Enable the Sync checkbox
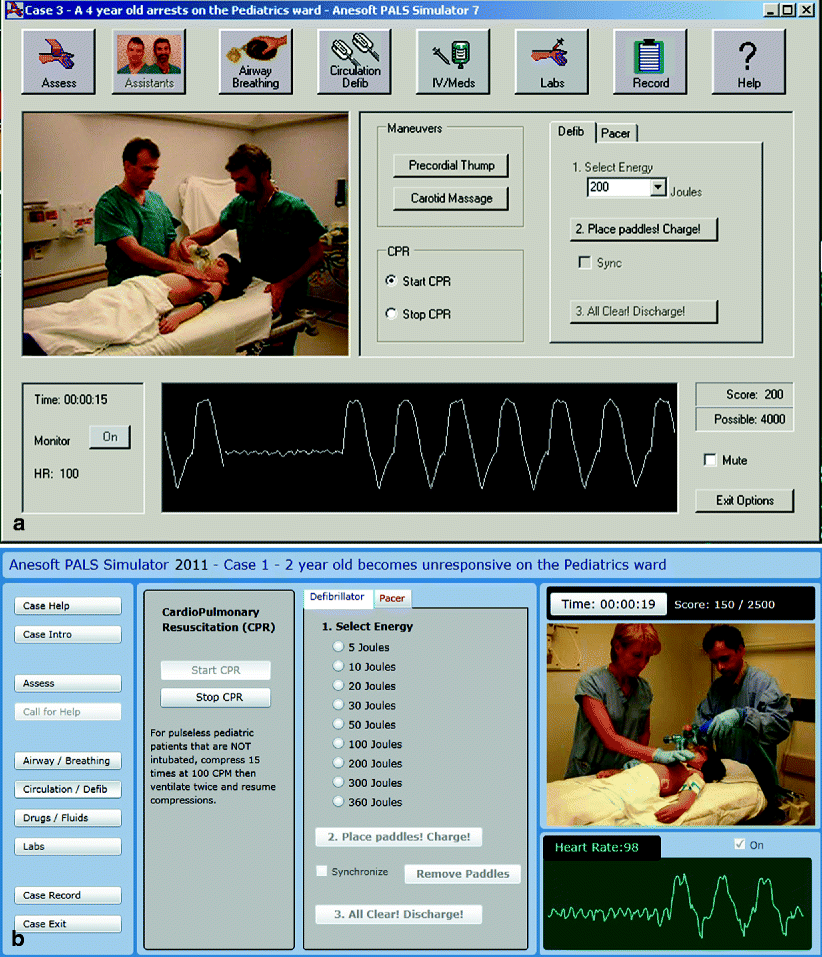 (x=585, y=263)
